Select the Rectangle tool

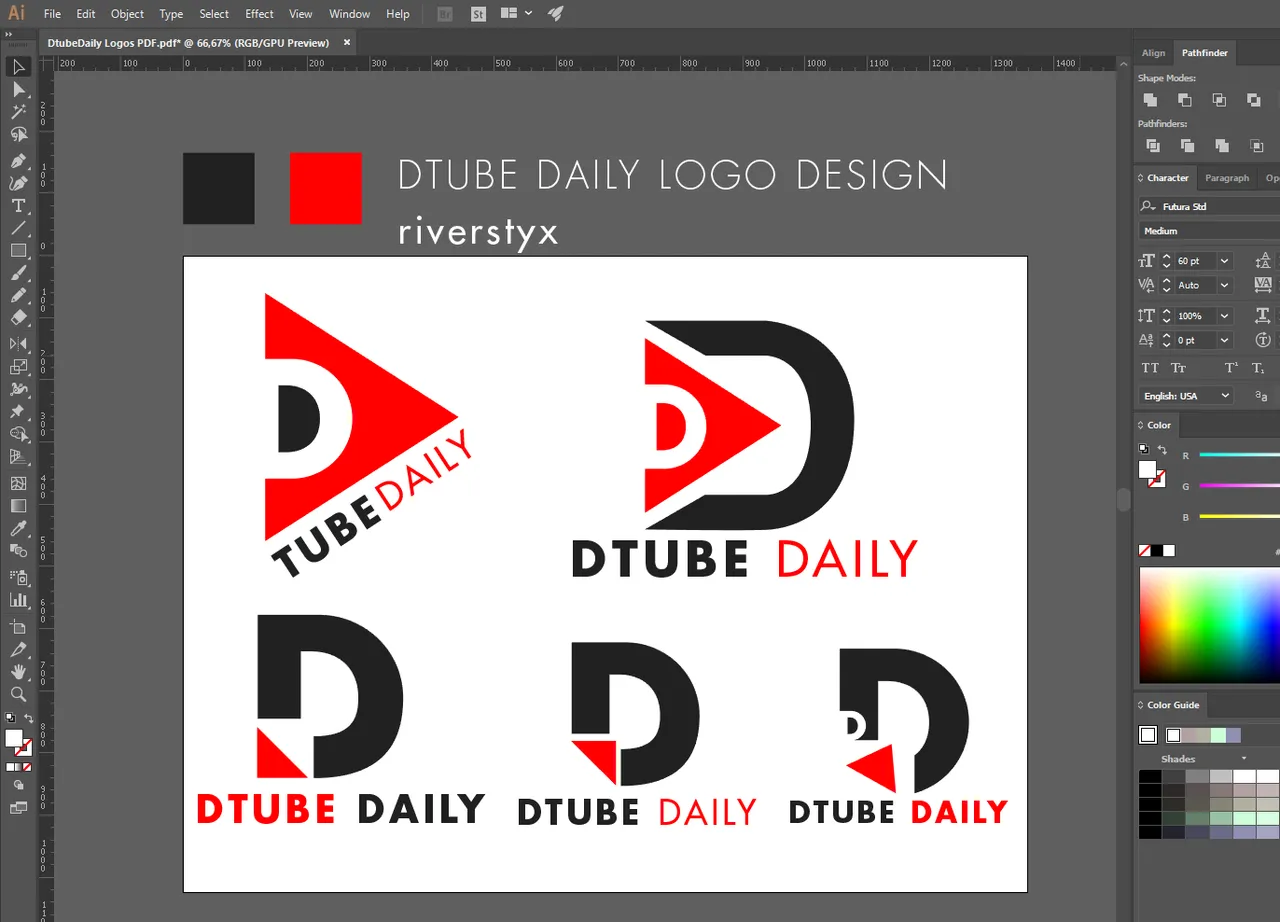tap(18, 251)
